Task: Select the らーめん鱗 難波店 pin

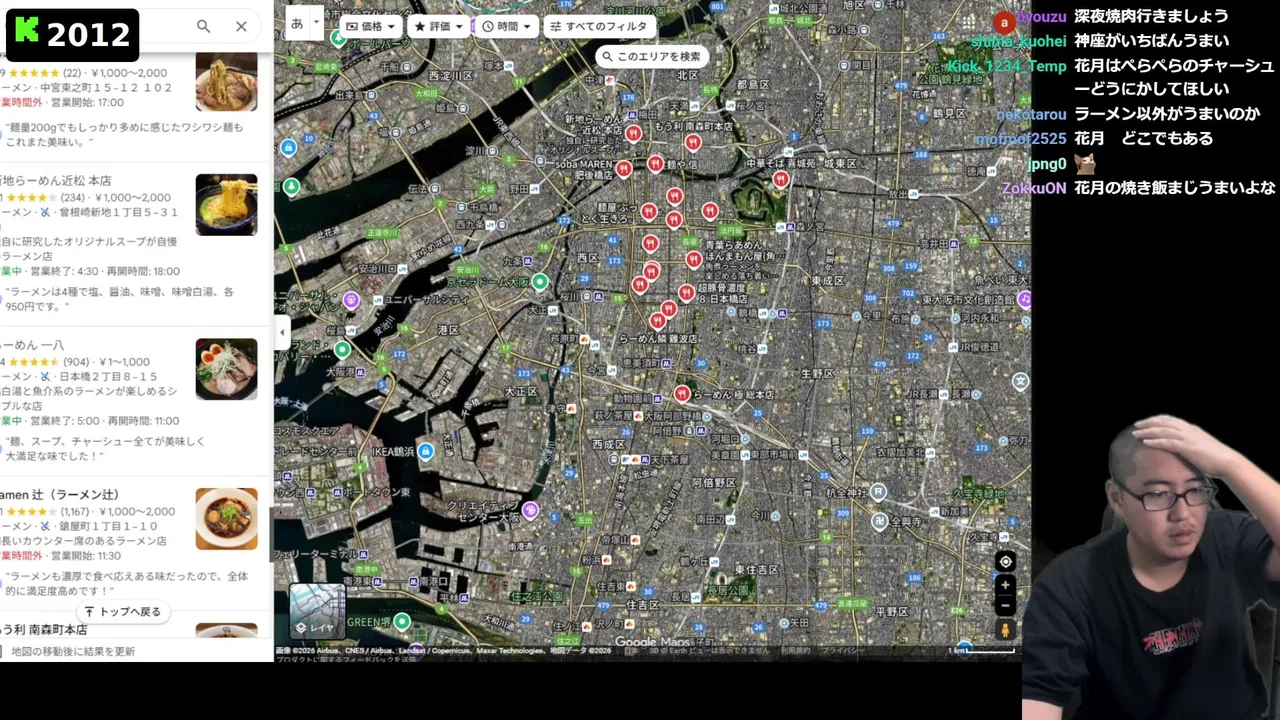Action: (657, 321)
